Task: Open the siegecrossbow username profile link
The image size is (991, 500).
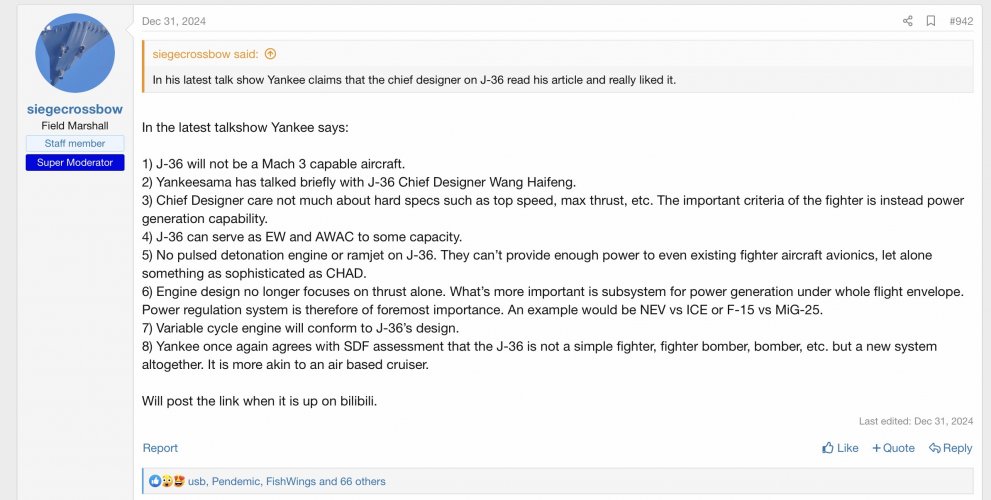Action: [x=75, y=109]
